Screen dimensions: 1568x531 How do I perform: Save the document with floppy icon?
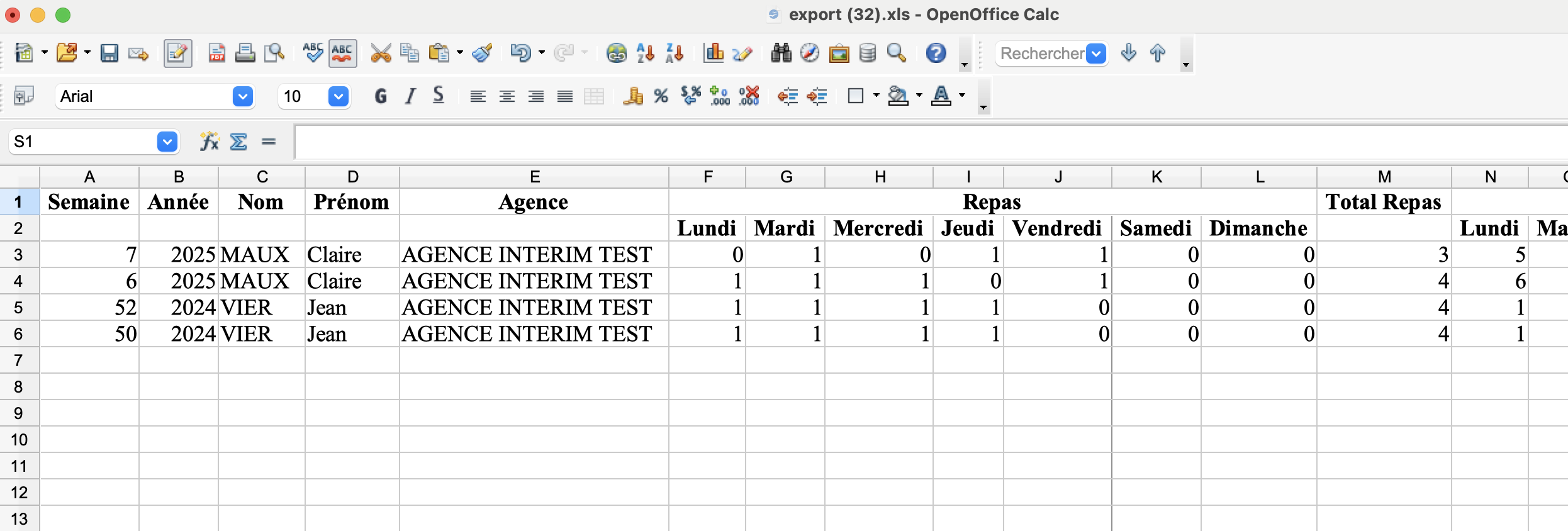[x=109, y=53]
